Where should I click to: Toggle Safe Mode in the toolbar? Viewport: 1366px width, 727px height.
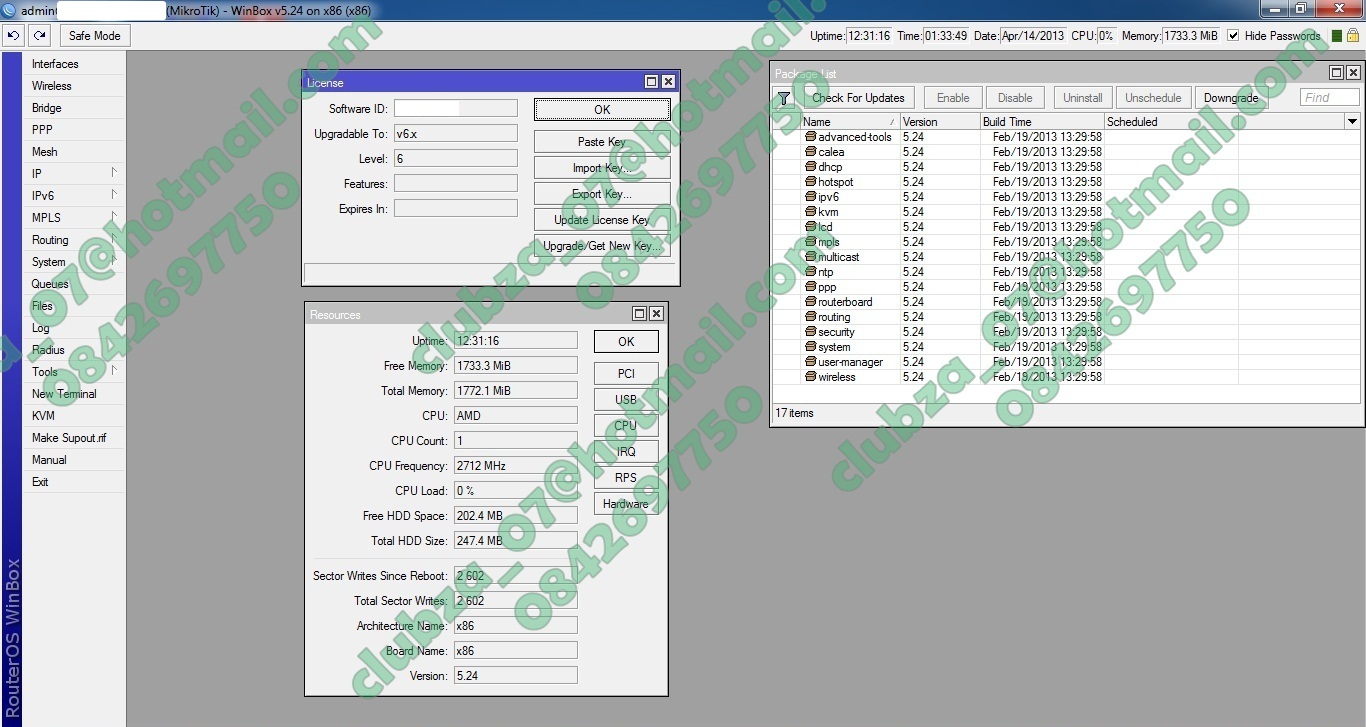pos(94,36)
